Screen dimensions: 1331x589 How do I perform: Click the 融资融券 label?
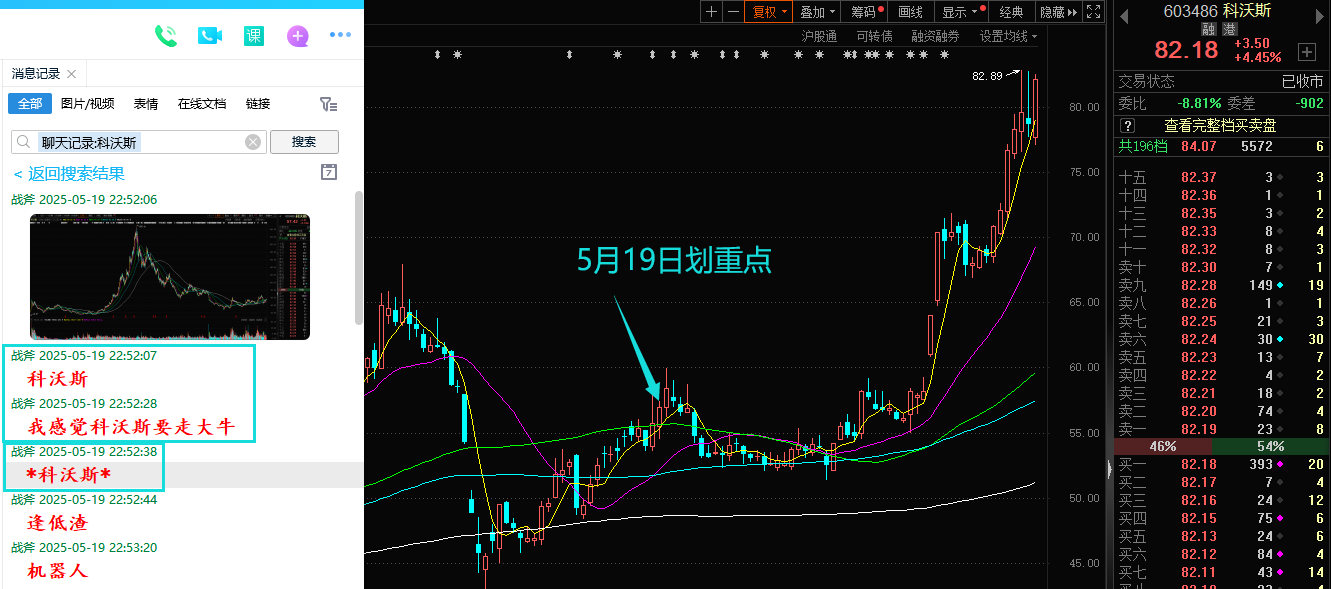coord(935,36)
